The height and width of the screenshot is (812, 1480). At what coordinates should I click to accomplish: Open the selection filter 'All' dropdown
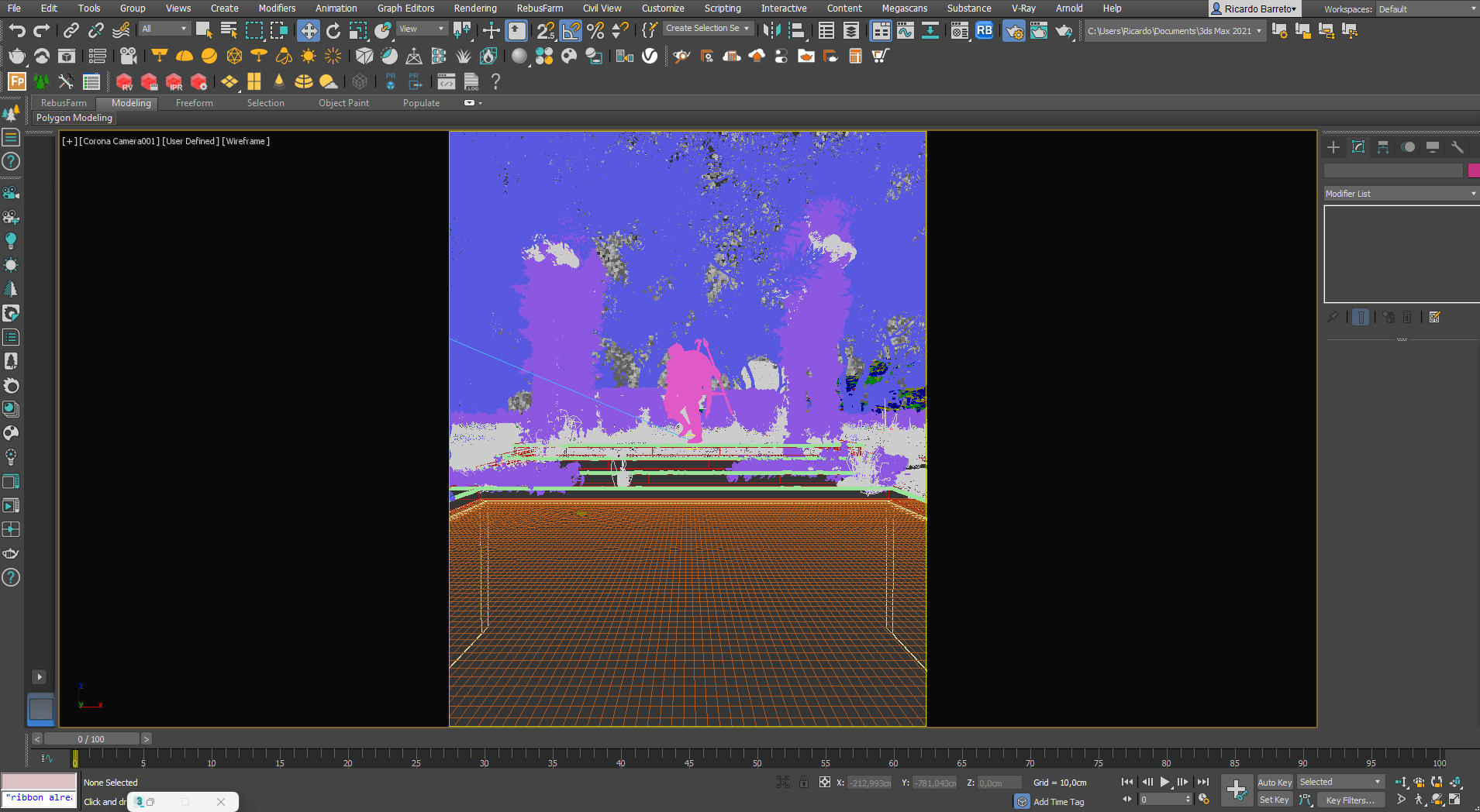point(164,29)
